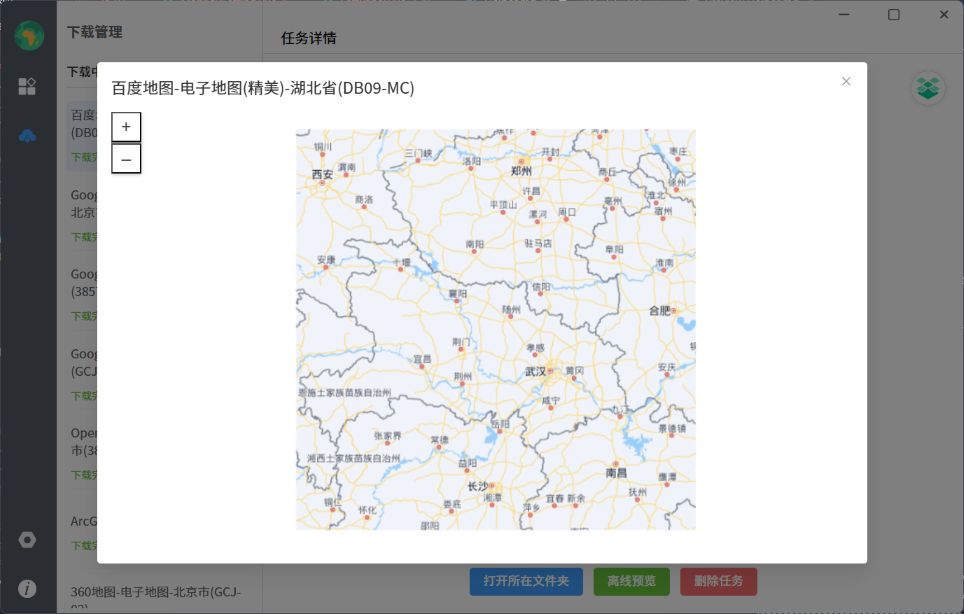This screenshot has width=964, height=614.
Task: Zoom out the map with minus button
Action: (126, 159)
